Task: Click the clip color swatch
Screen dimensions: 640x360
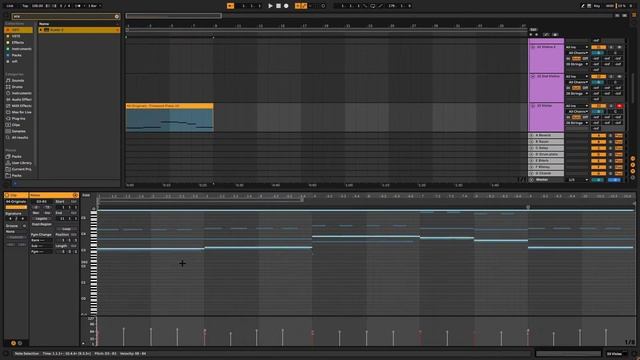Action: click(16, 207)
